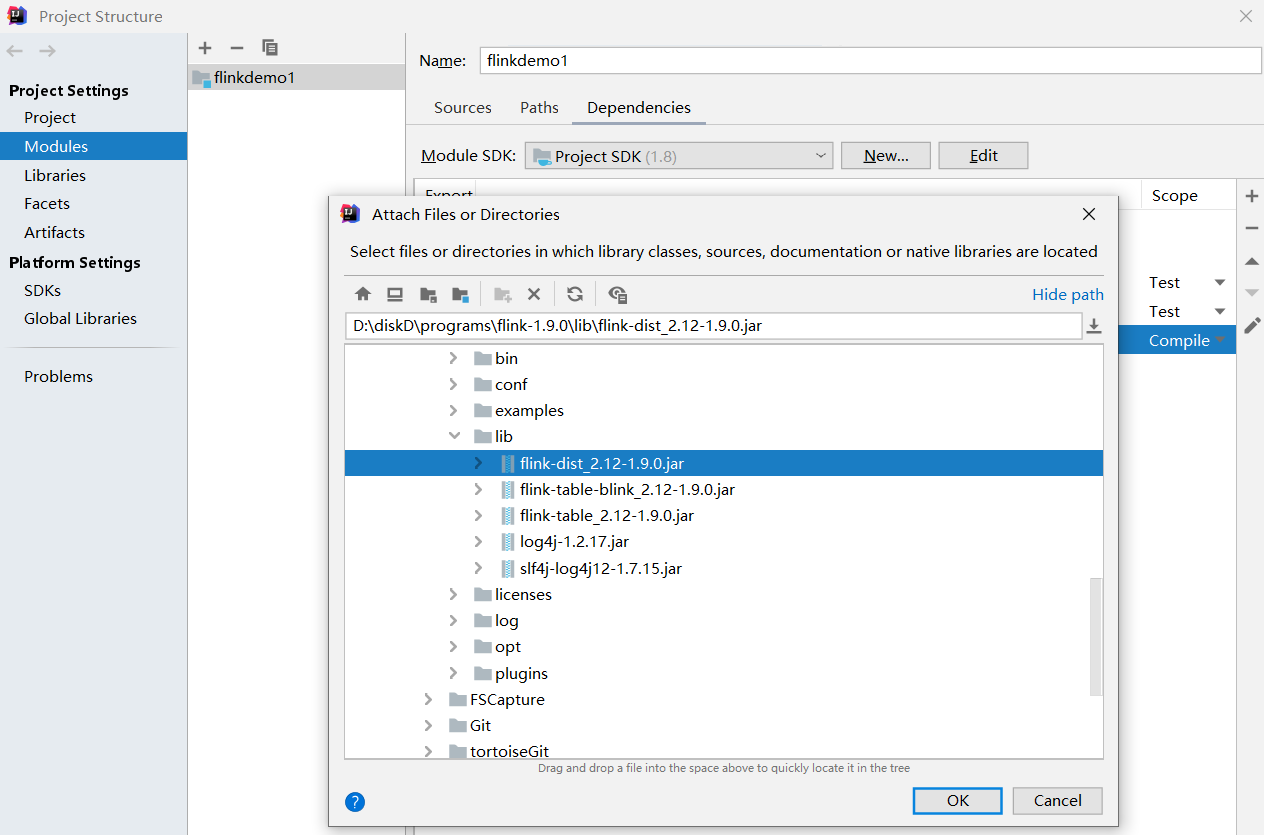
Task: Click the Home directory icon
Action: (x=362, y=294)
